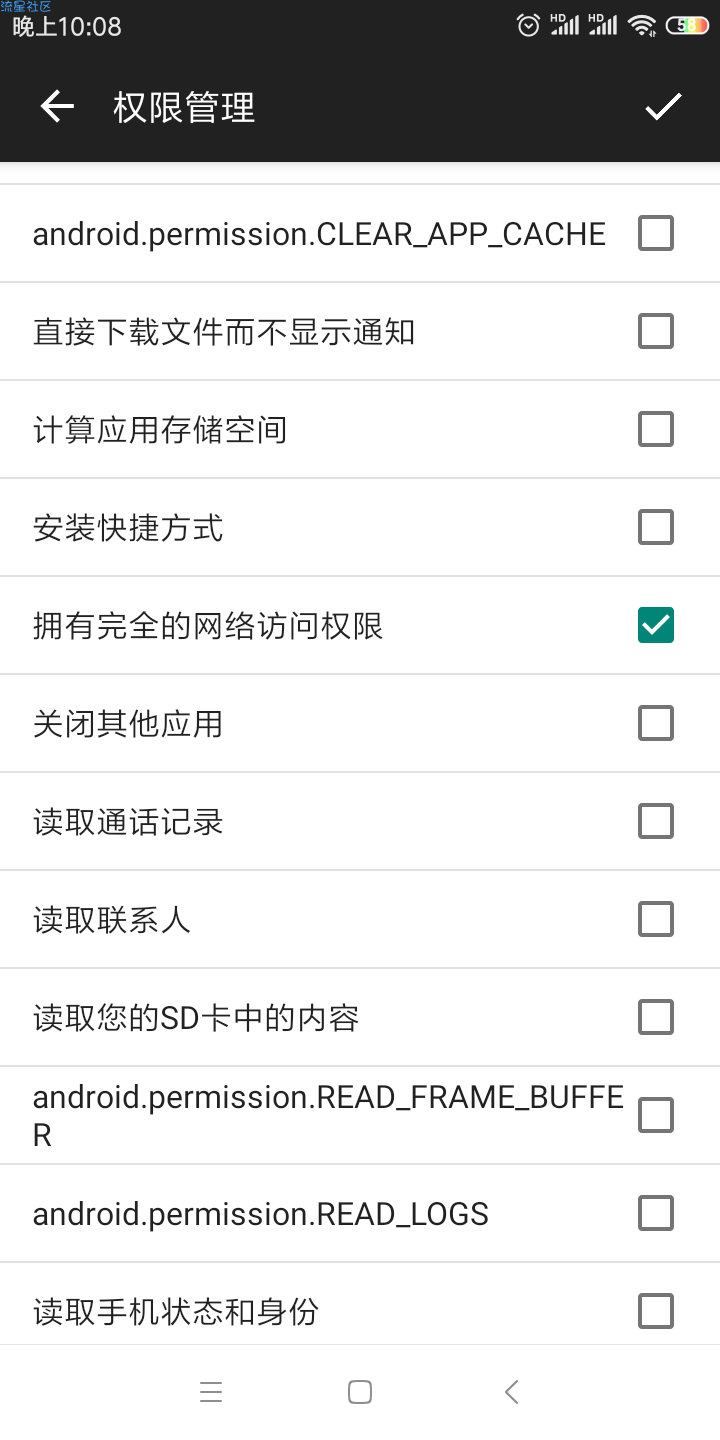Image resolution: width=720 pixels, height=1440 pixels.
Task: Tap the alarm icon in status bar
Action: 529,25
